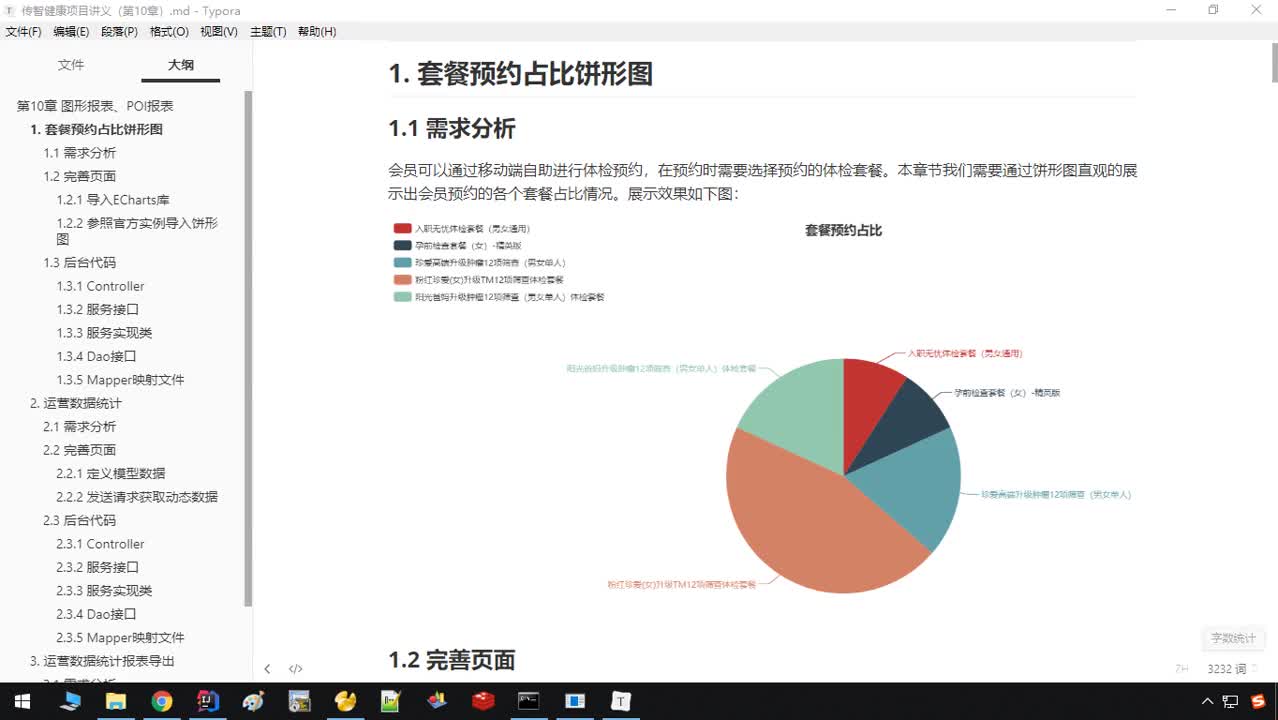Viewport: 1278px width, 720px height.
Task: Open outline entry 1.3.1 Controller
Action: (100, 286)
